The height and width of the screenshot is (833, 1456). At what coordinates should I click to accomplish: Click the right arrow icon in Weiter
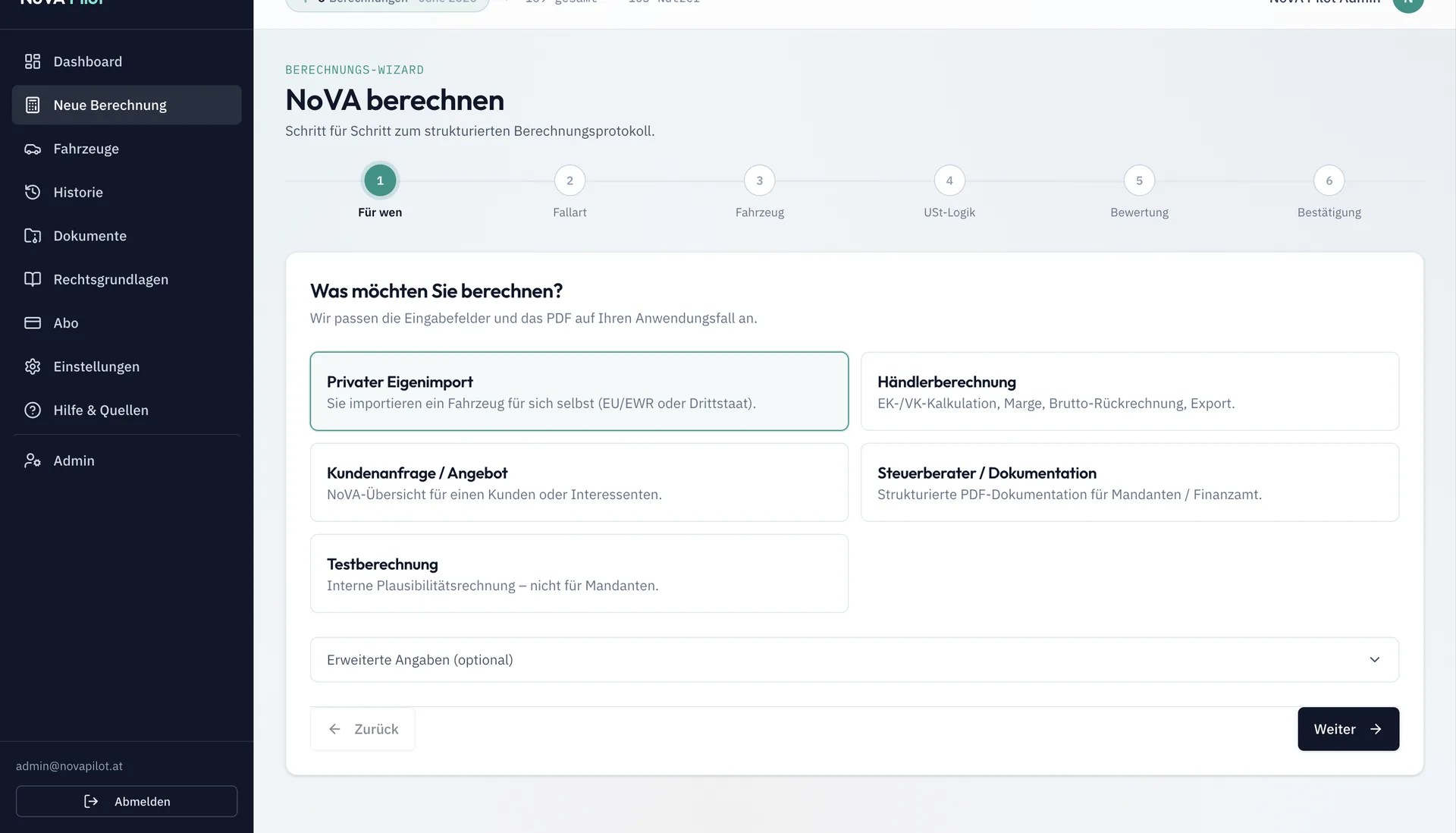pos(1376,729)
